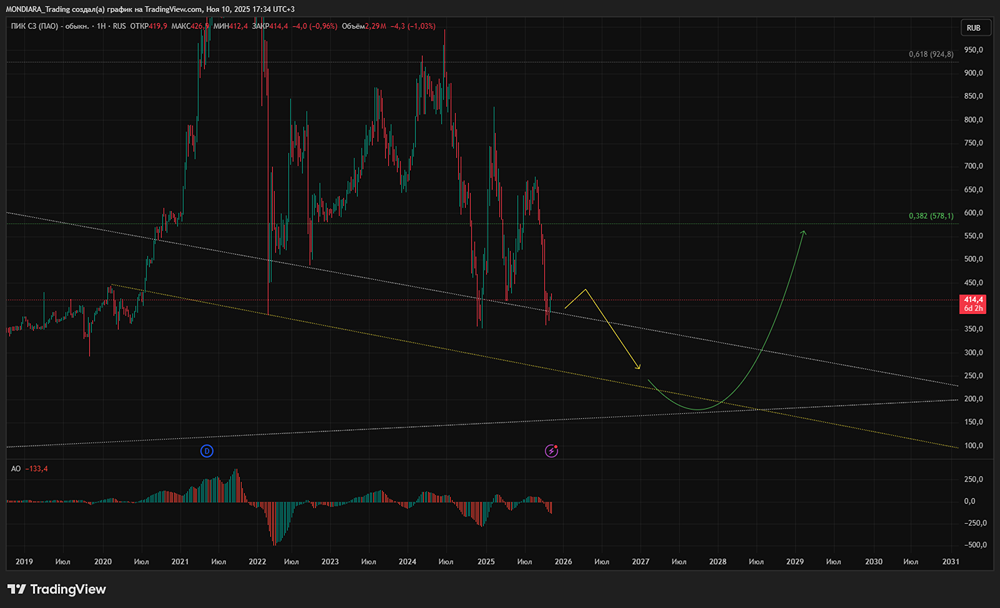Click the Объём volume value in the legend
This screenshot has width=1000, height=608.
coord(376,26)
